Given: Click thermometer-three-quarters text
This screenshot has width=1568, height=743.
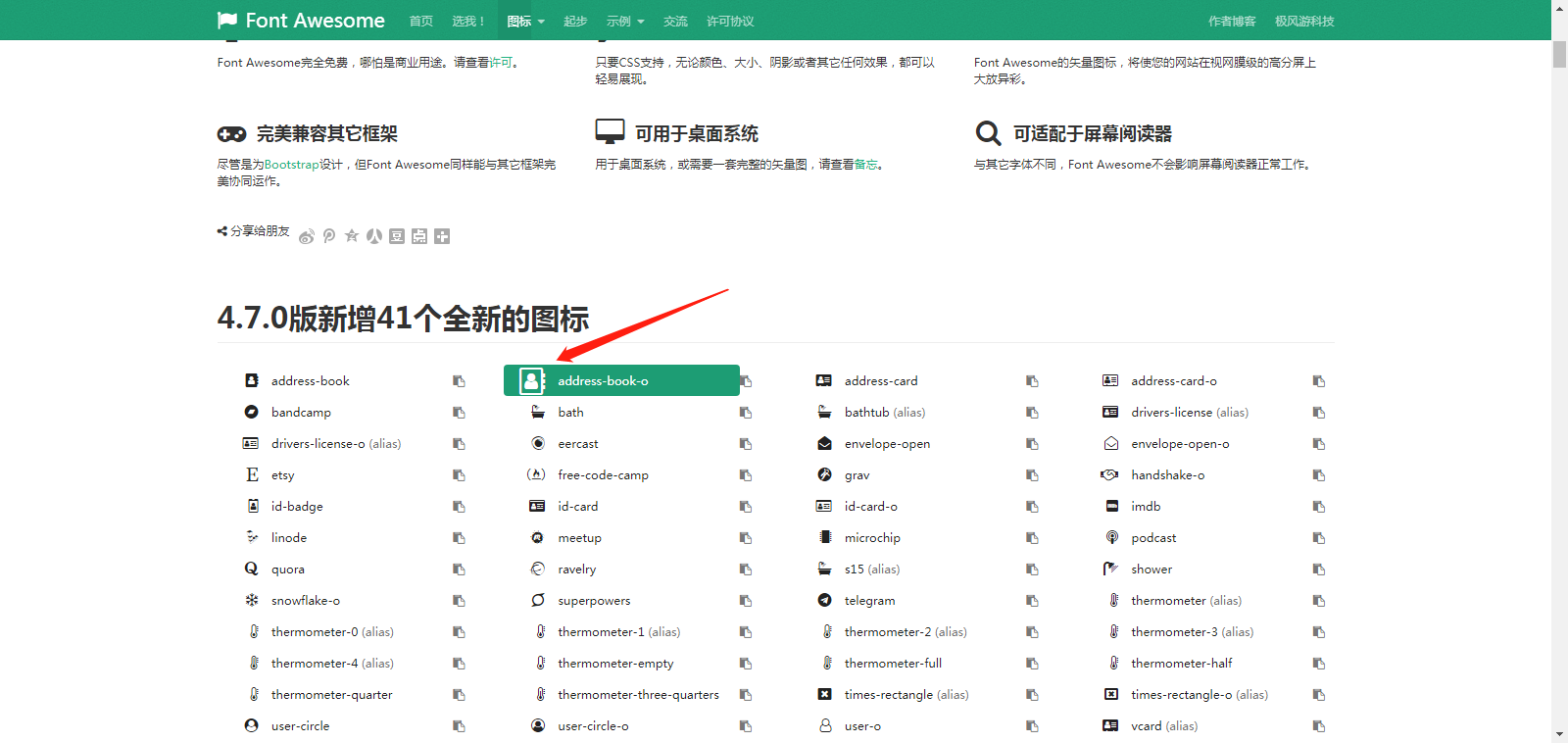Looking at the screenshot, I should pos(638,695).
